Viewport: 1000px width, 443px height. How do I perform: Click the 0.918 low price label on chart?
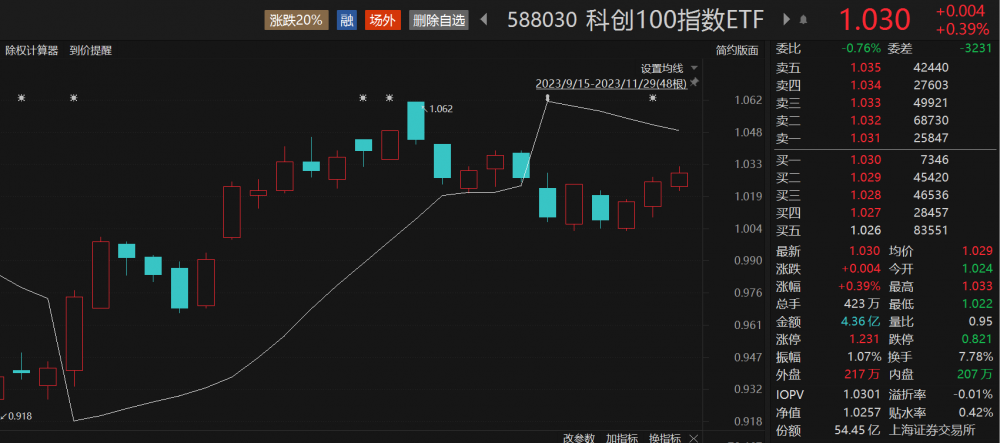19,416
